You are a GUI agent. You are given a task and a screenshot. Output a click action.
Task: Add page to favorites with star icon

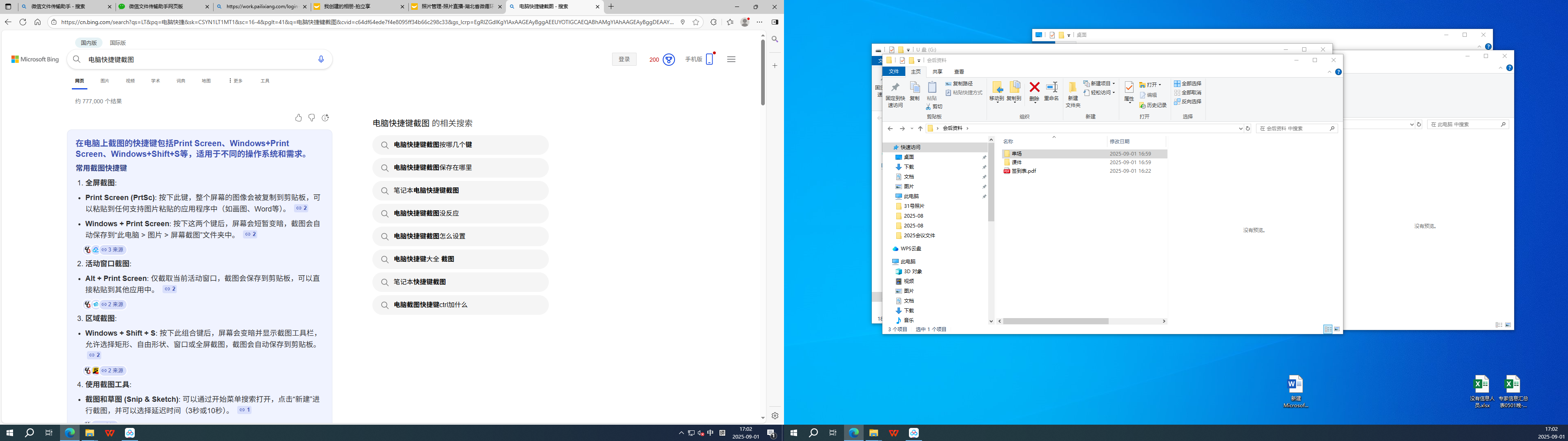(x=696, y=22)
